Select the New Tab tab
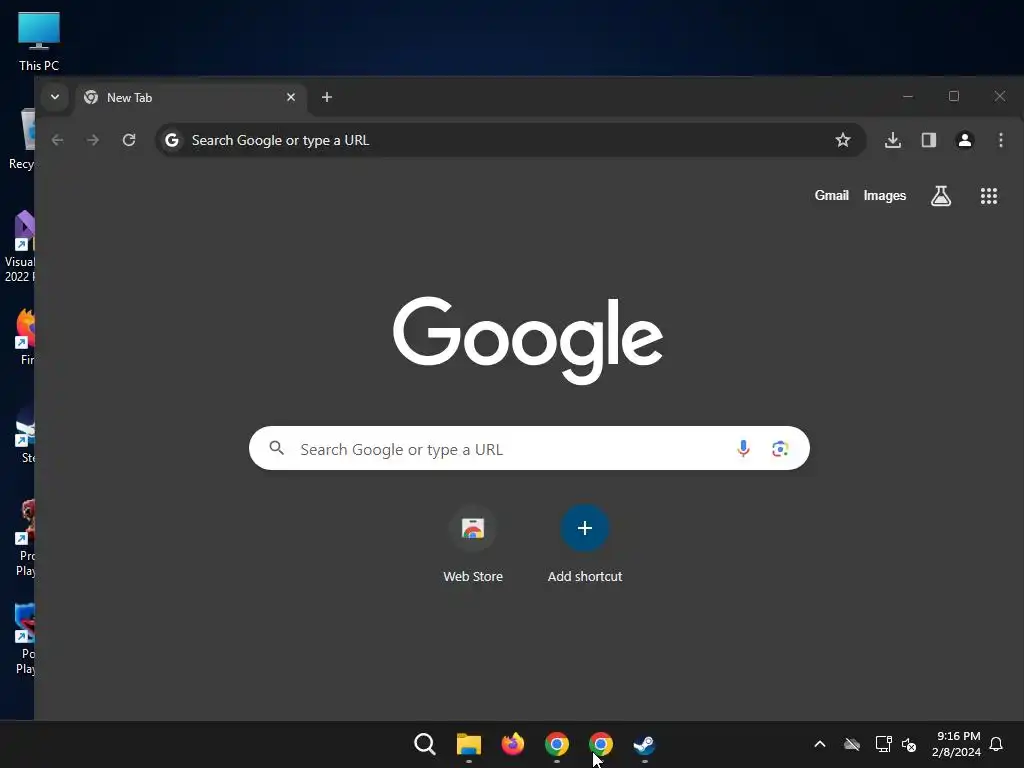1024x768 pixels. click(191, 98)
